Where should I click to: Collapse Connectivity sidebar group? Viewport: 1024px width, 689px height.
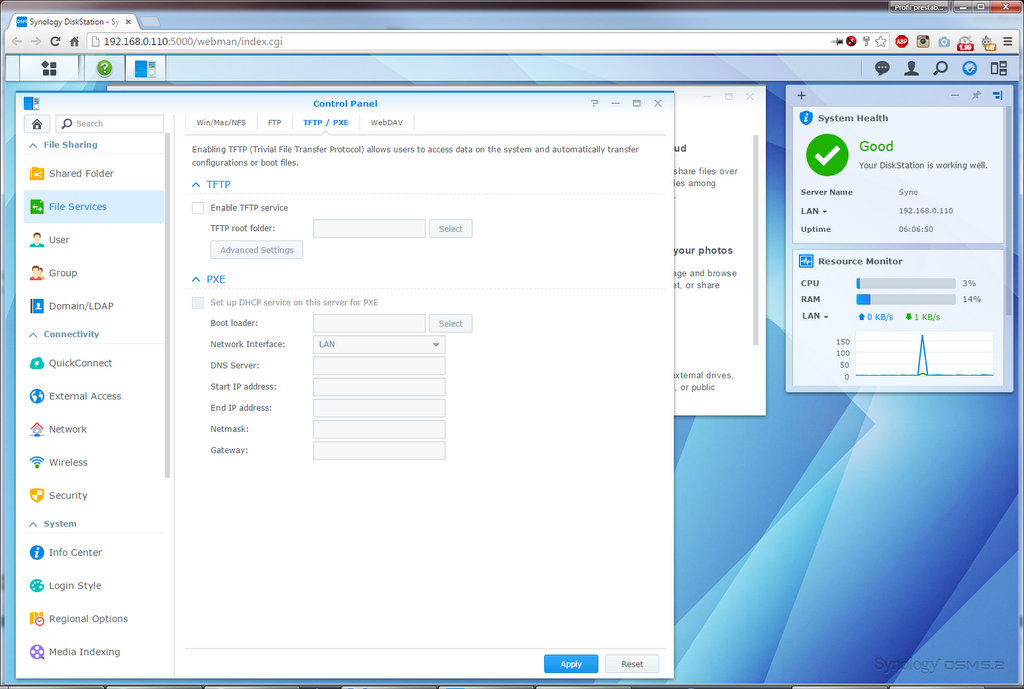[33, 335]
